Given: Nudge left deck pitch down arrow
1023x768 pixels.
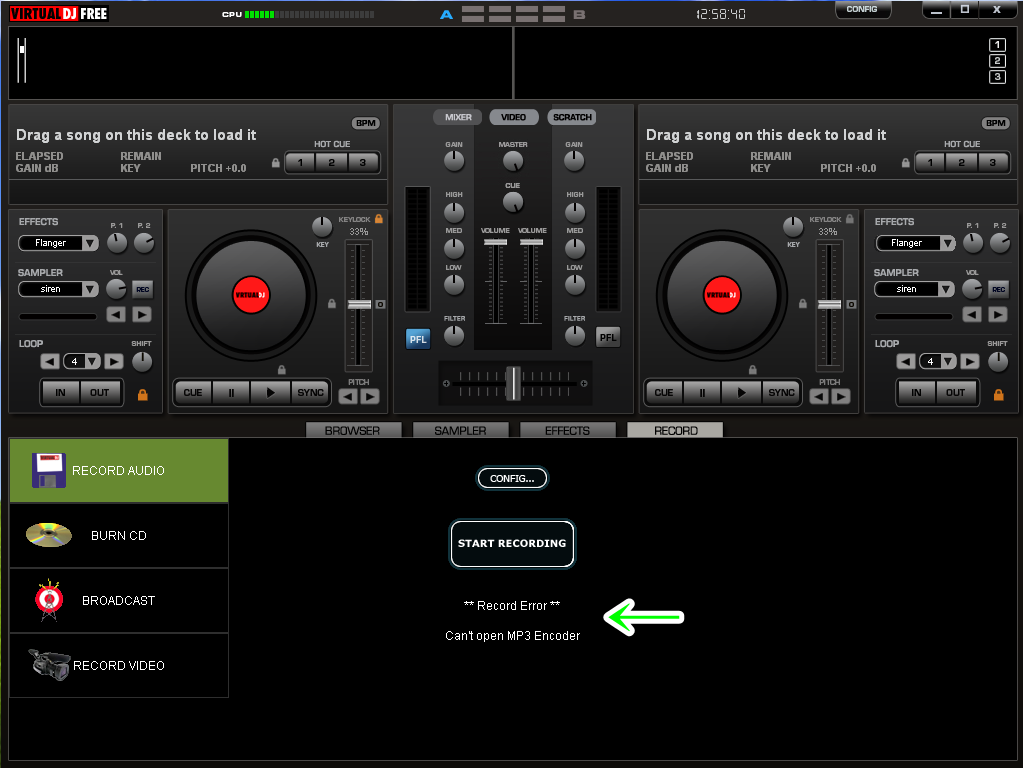Looking at the screenshot, I should [x=348, y=396].
